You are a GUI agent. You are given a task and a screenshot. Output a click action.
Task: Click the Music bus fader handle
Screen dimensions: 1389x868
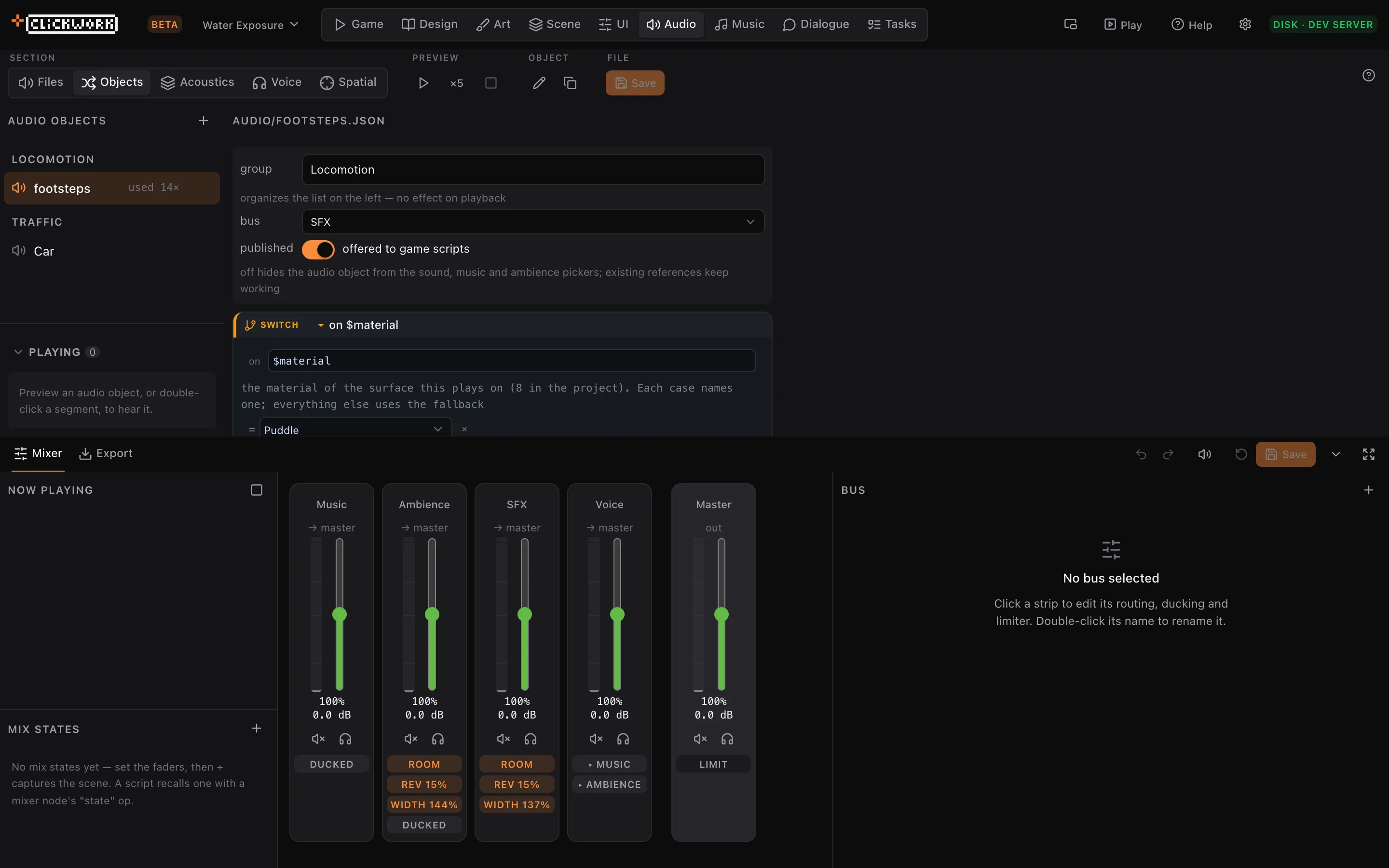[x=339, y=614]
